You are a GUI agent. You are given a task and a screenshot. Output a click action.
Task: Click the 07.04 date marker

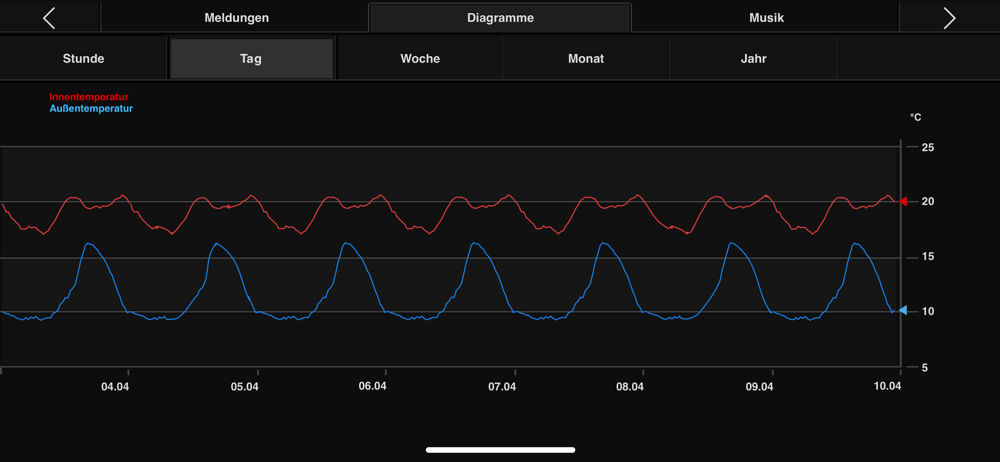(x=502, y=386)
